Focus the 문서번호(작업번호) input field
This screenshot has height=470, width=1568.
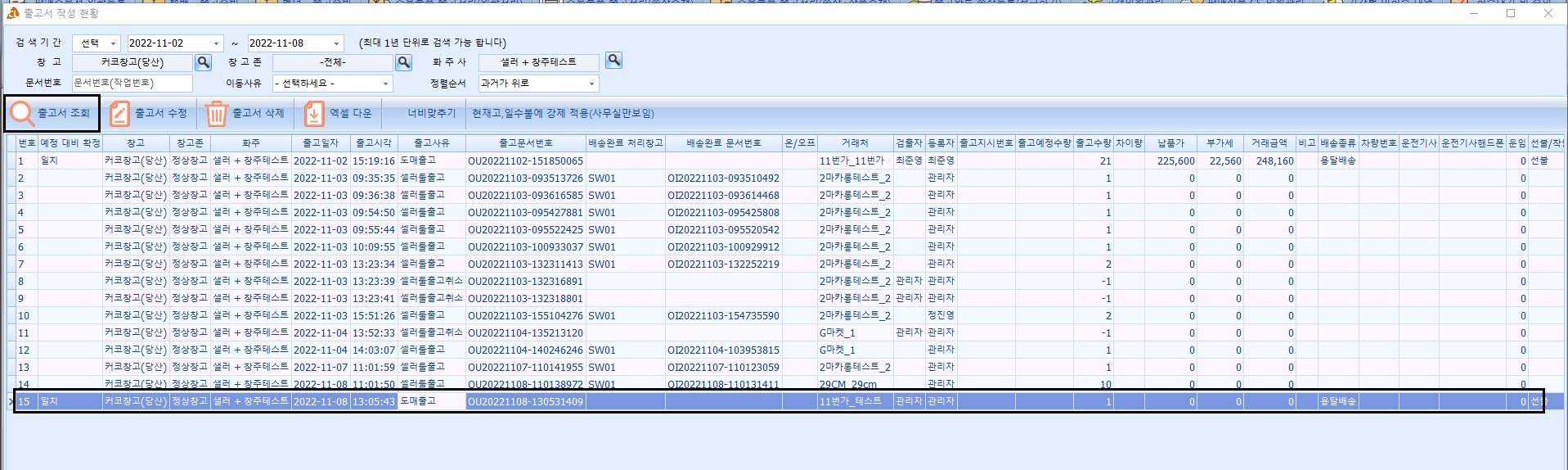pos(133,84)
